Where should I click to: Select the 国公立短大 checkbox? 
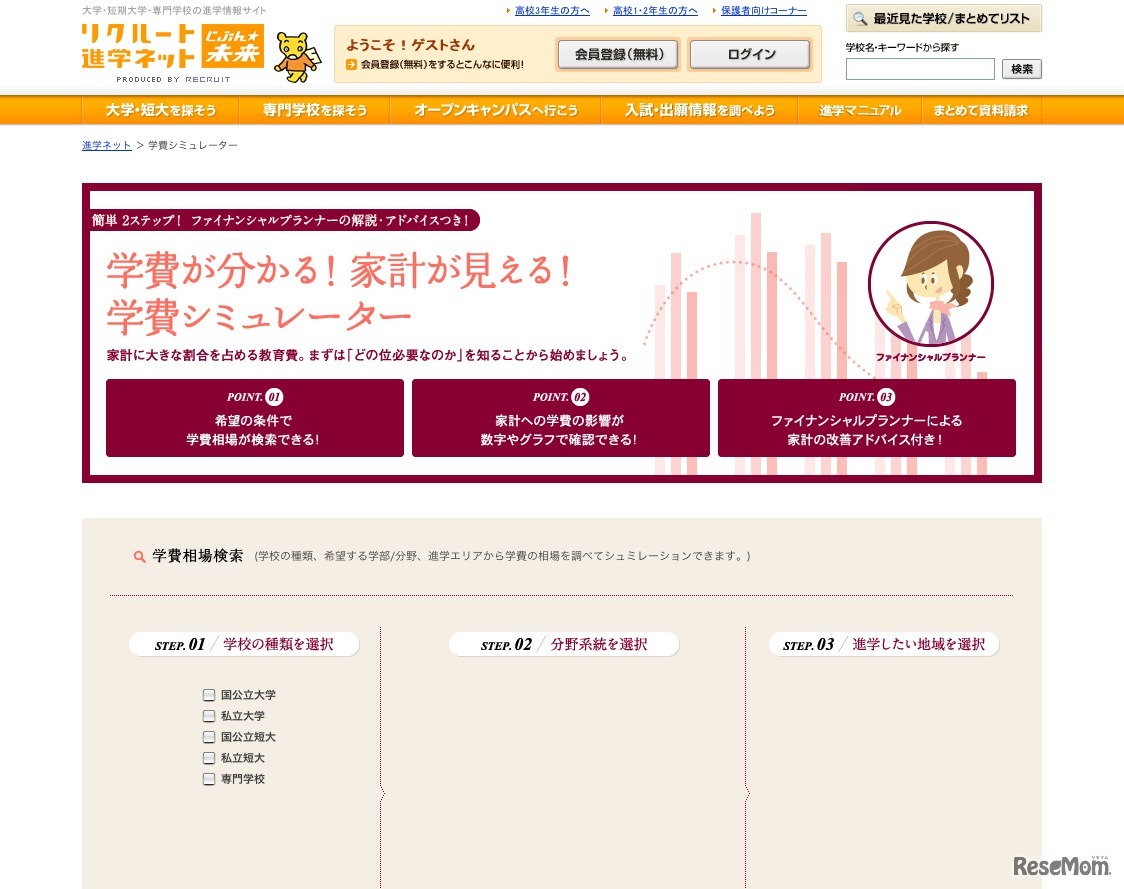coord(209,736)
